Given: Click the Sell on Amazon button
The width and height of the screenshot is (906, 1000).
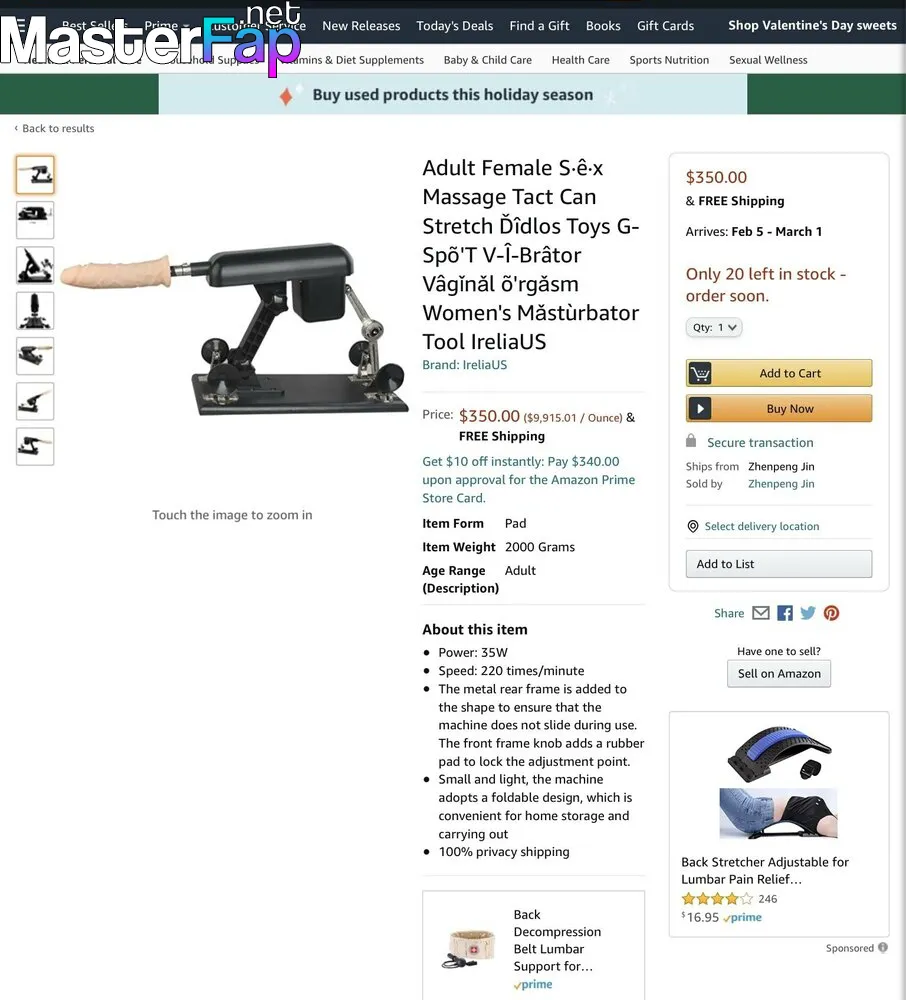Looking at the screenshot, I should click(x=779, y=673).
